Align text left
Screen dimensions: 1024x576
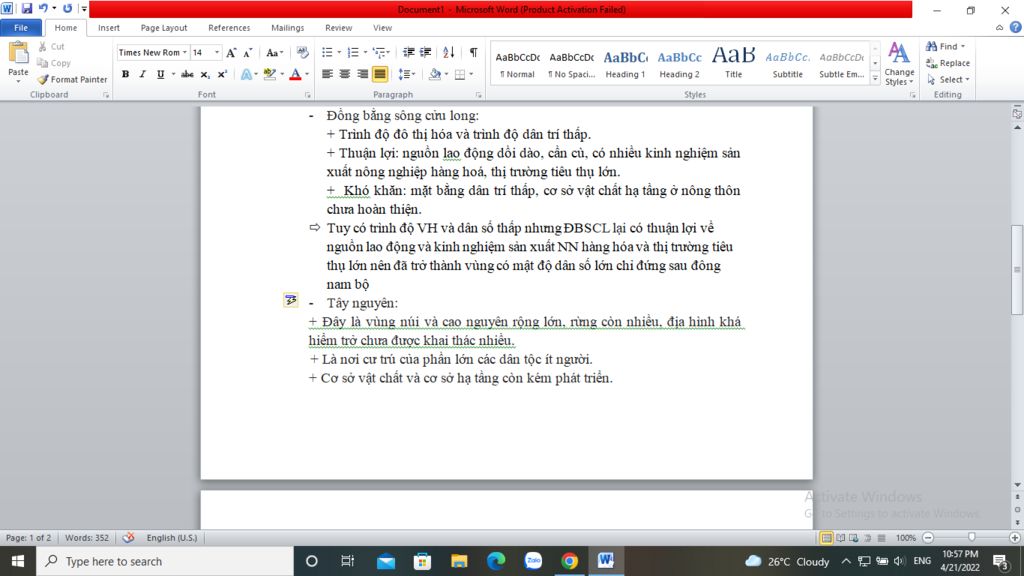[x=327, y=74]
